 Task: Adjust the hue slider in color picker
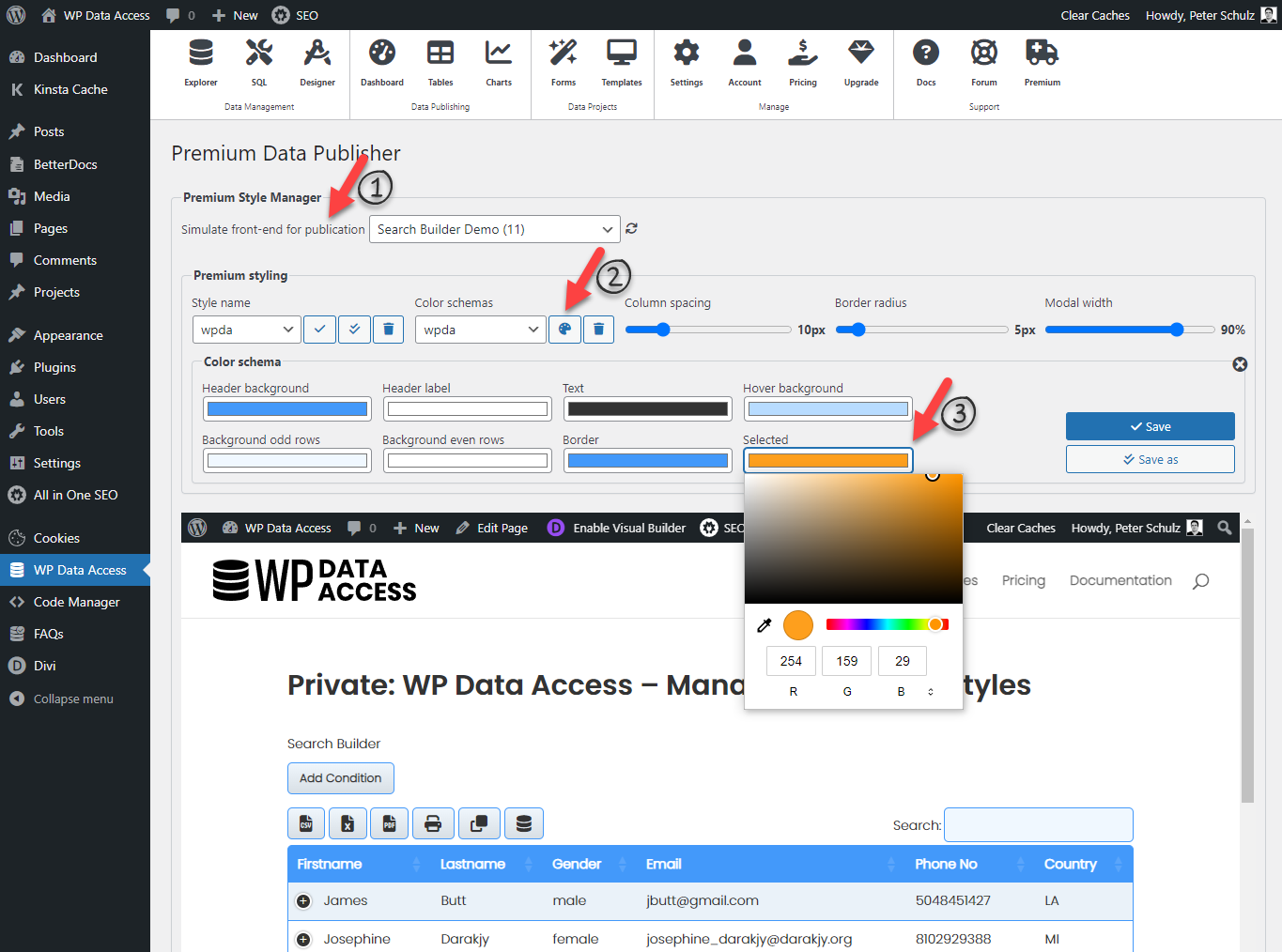887,624
